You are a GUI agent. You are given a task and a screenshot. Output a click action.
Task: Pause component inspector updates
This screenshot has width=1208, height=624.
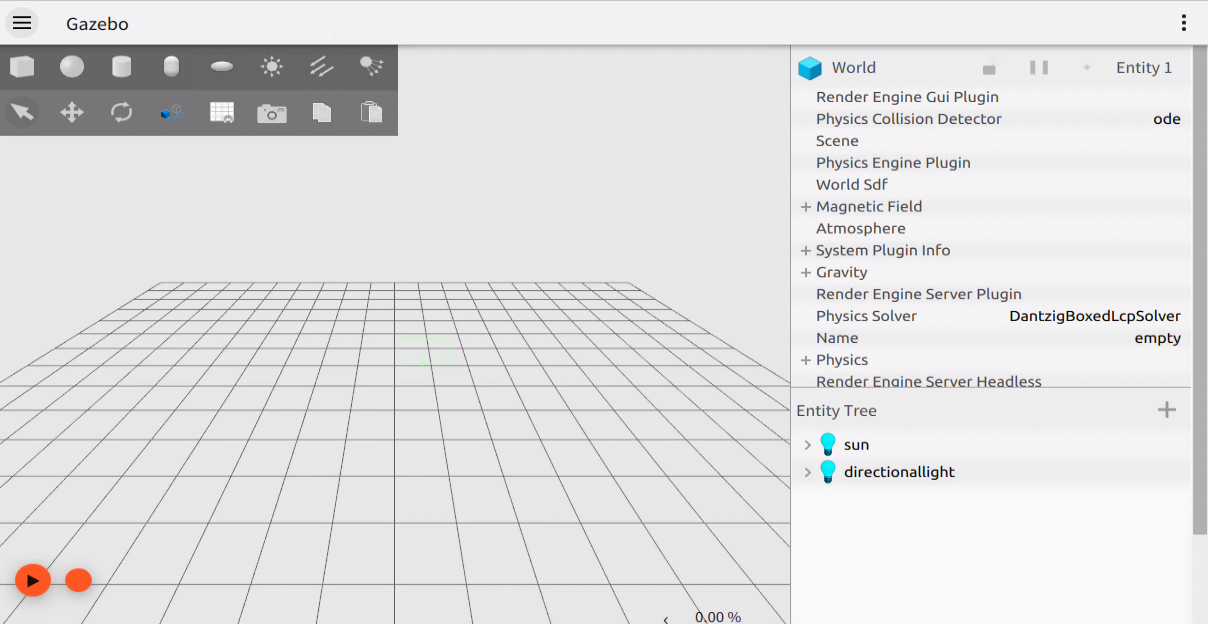click(x=1039, y=68)
